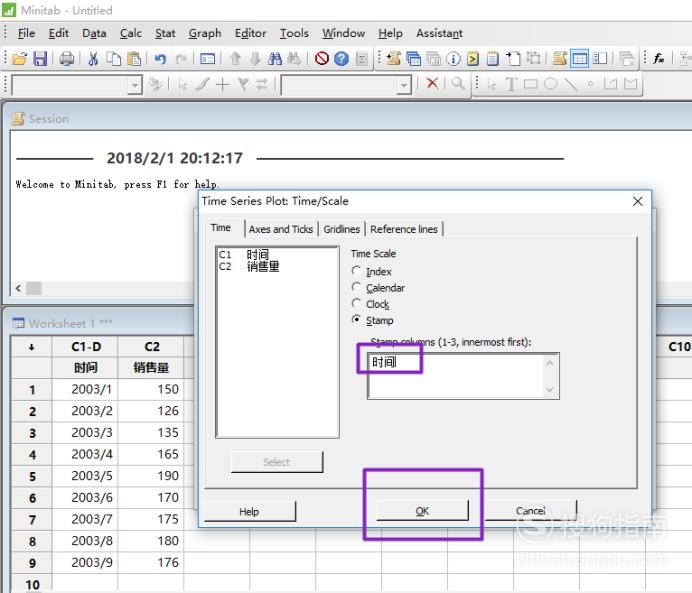Click Help button in Time/Scale dialog
Image resolution: width=692 pixels, height=593 pixels.
coord(249,511)
